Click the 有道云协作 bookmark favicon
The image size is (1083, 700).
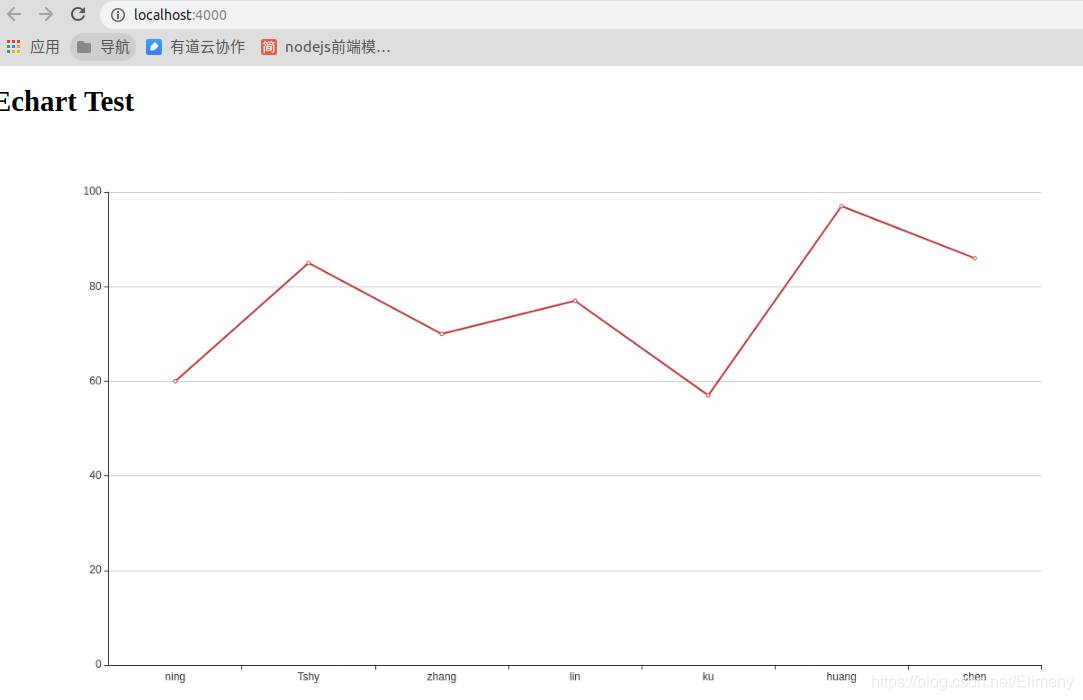coord(154,47)
